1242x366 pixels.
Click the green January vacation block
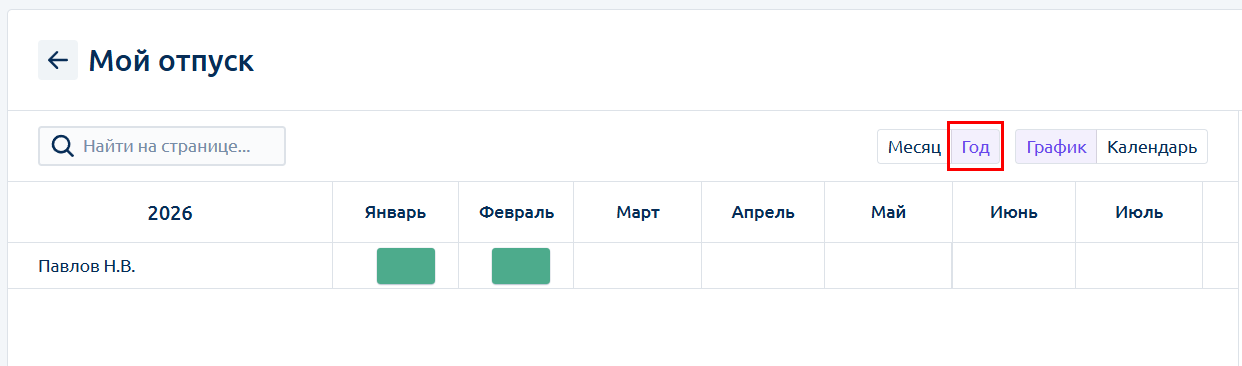pyautogui.click(x=406, y=266)
